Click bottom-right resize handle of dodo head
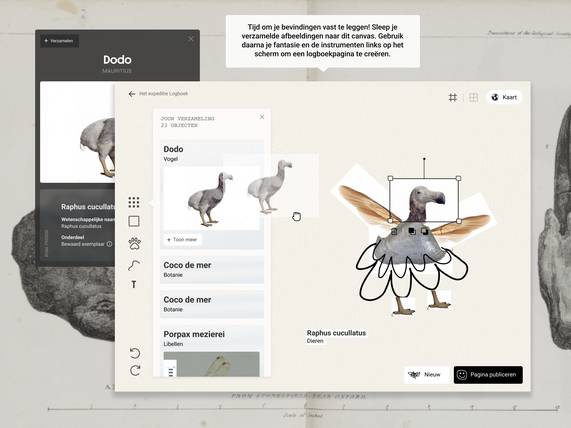Image resolution: width=571 pixels, height=428 pixels. pyautogui.click(x=458, y=221)
